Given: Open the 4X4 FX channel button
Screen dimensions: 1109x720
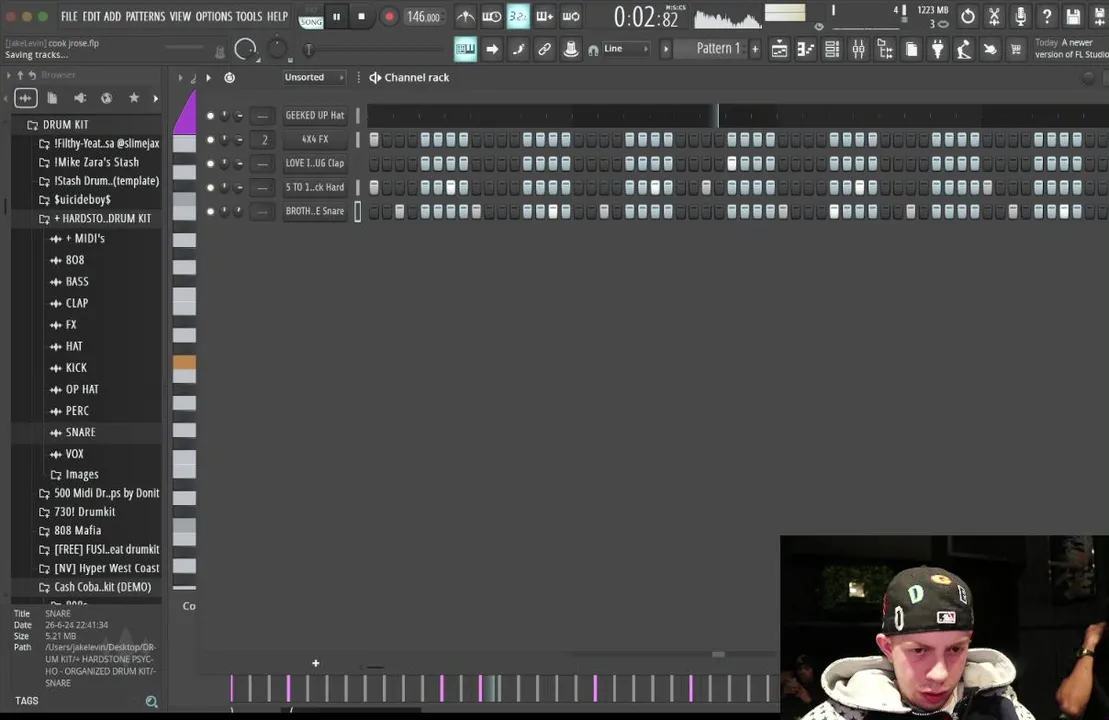Looking at the screenshot, I should pos(315,139).
